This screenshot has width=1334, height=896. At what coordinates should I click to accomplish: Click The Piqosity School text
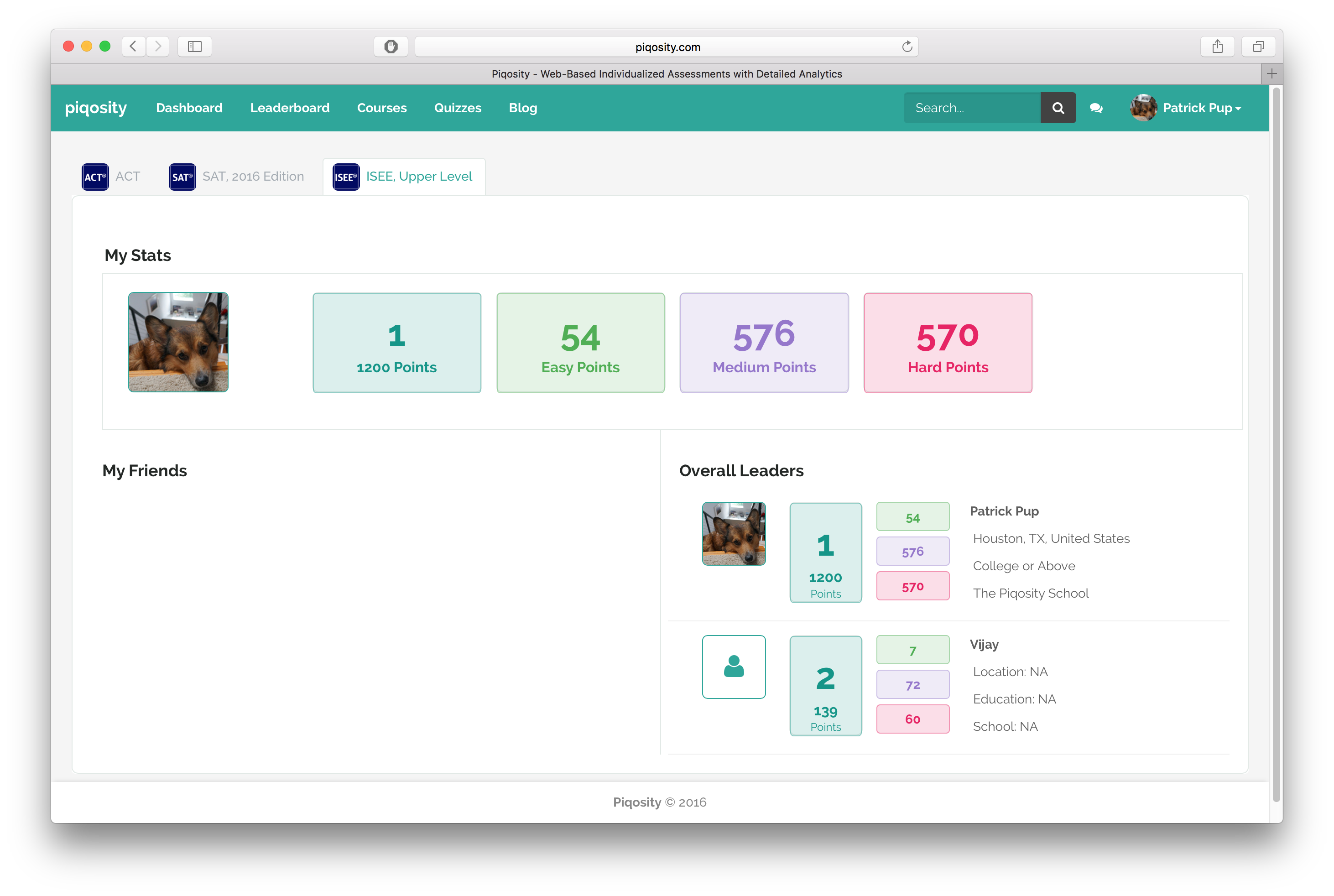click(1031, 593)
